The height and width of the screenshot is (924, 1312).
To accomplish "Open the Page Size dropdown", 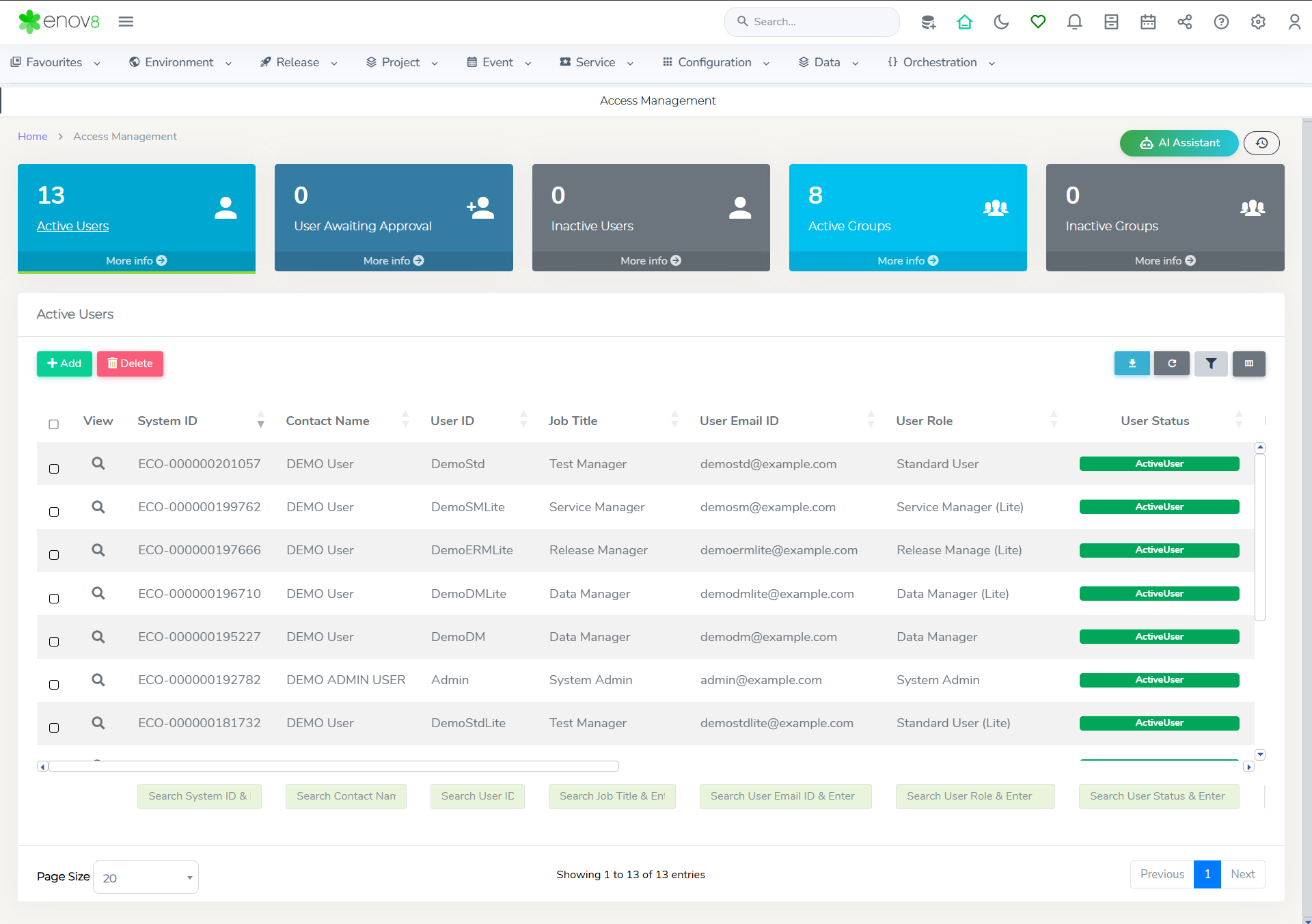I will click(146, 878).
